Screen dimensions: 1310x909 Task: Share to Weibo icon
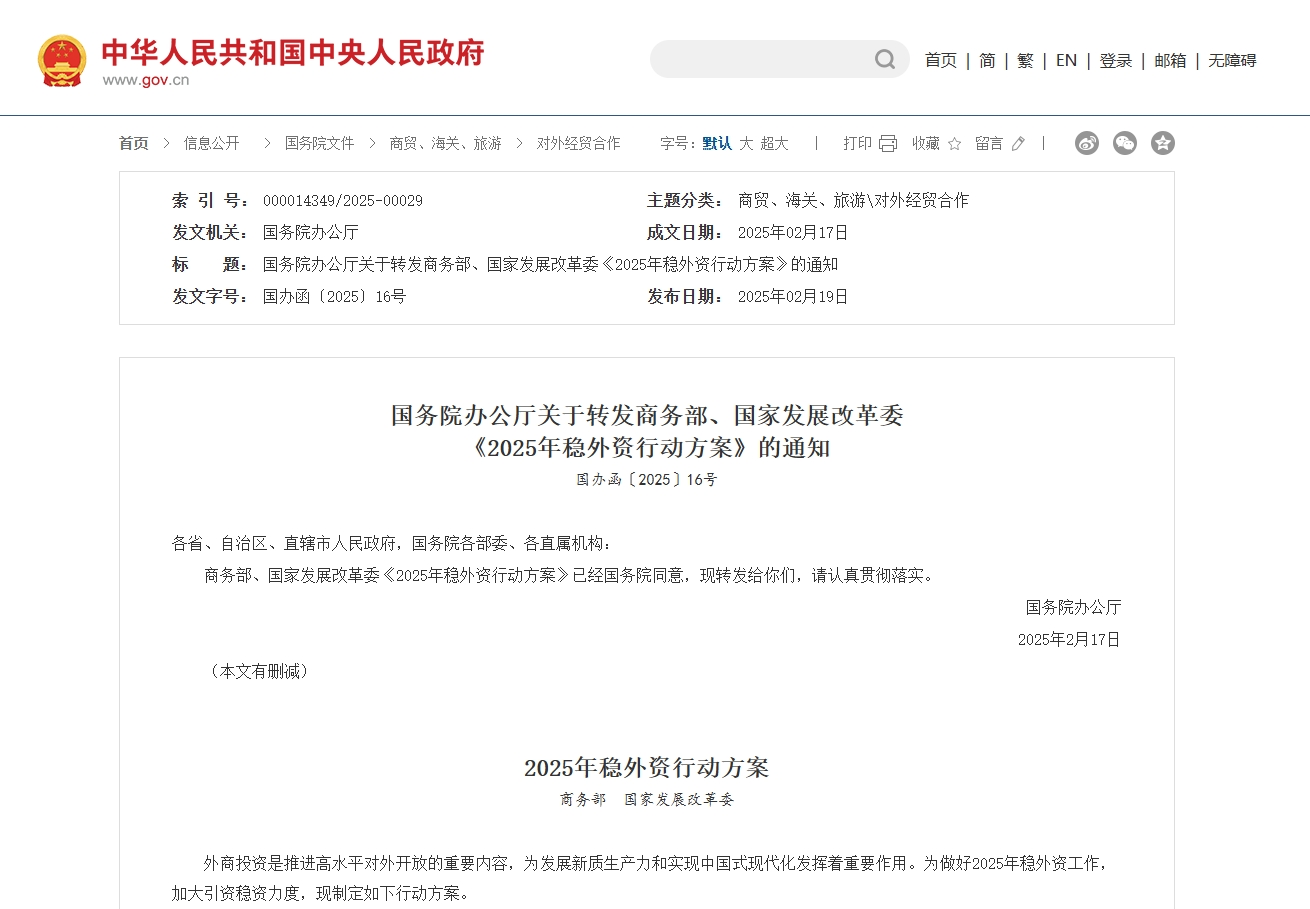(1087, 143)
